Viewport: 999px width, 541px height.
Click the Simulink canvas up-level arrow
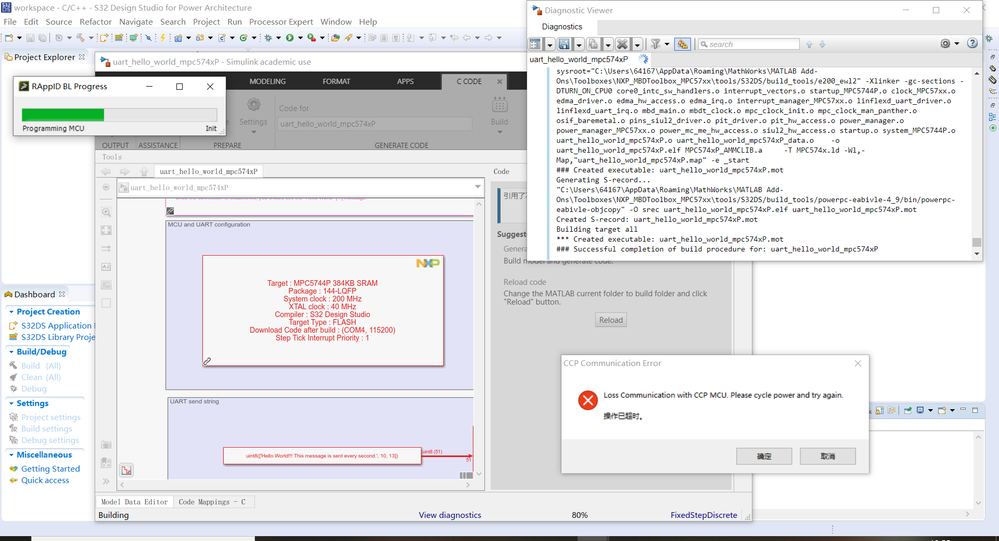pyautogui.click(x=144, y=171)
